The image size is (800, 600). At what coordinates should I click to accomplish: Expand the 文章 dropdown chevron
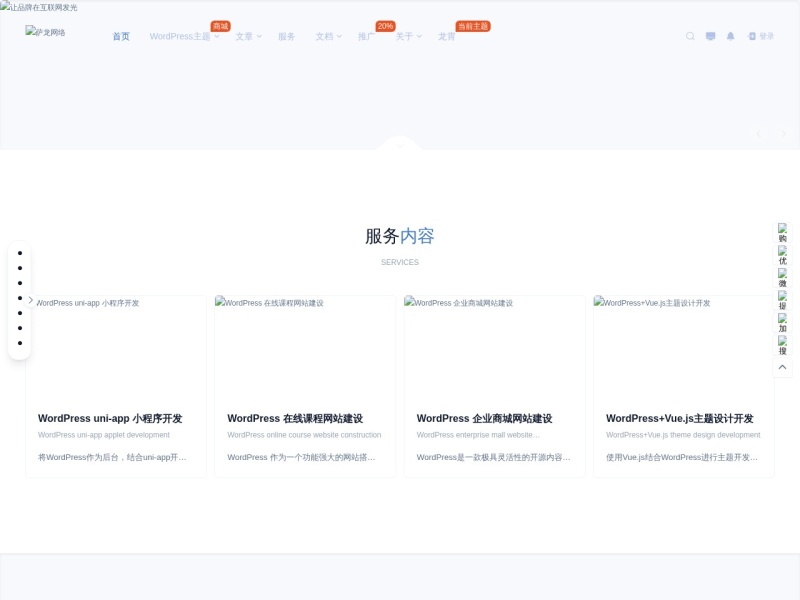(259, 36)
